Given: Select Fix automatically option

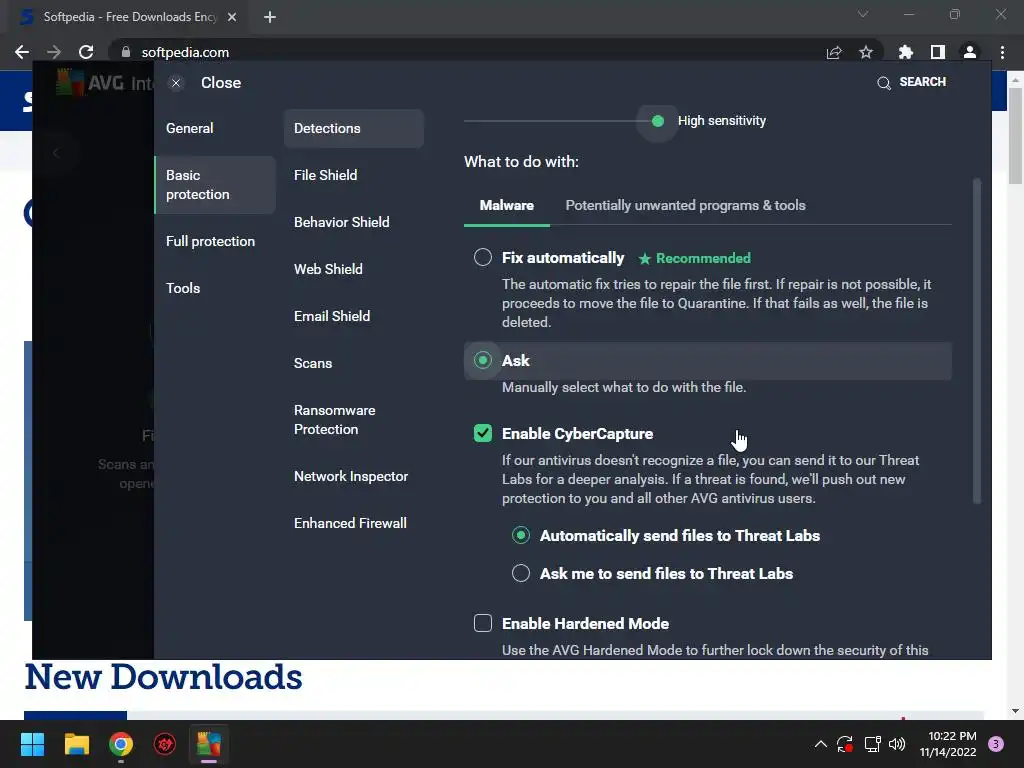Looking at the screenshot, I should [x=483, y=257].
